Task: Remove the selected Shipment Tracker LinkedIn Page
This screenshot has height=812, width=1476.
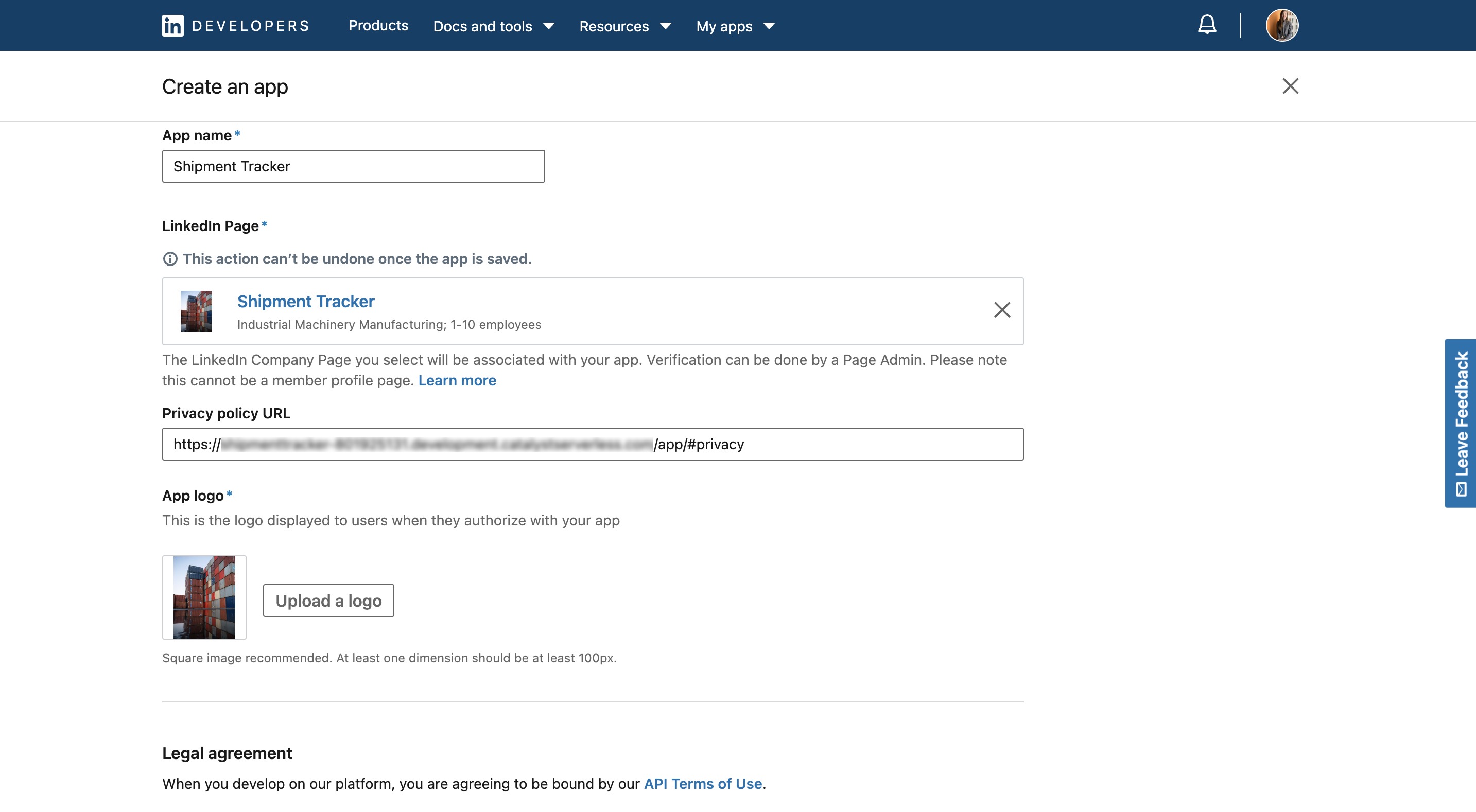Action: pos(1002,310)
